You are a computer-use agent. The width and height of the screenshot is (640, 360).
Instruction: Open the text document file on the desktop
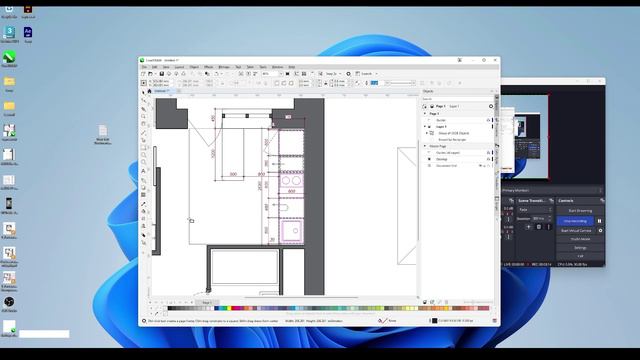pos(102,135)
